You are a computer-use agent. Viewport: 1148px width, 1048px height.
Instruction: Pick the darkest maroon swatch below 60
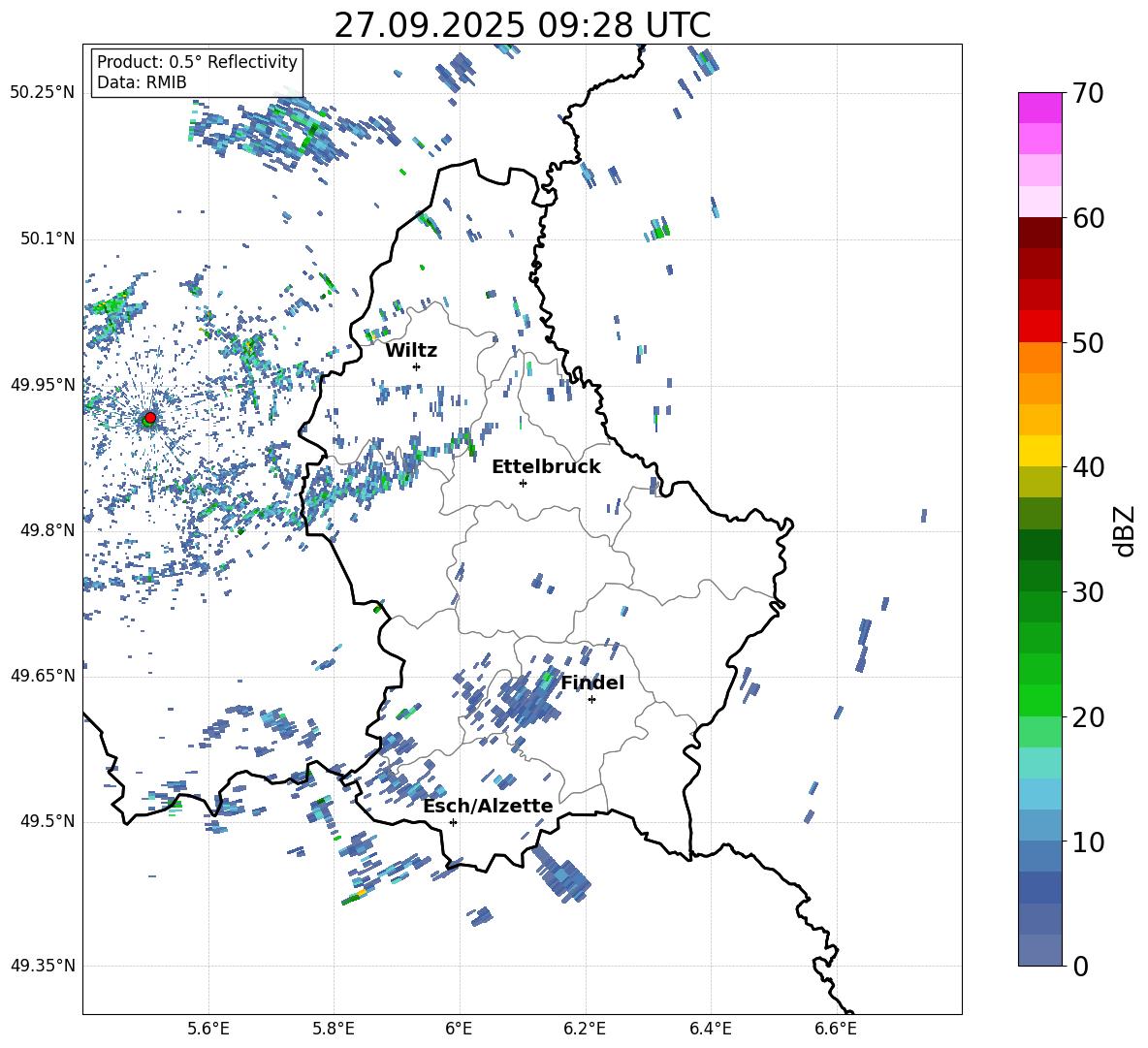1039,233
